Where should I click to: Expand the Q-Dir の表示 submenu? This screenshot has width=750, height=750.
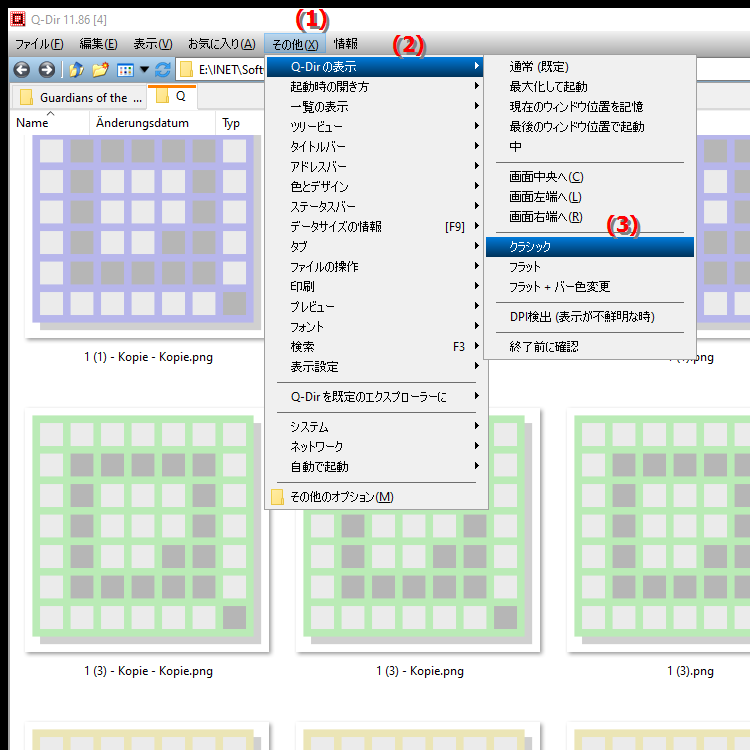click(x=375, y=67)
